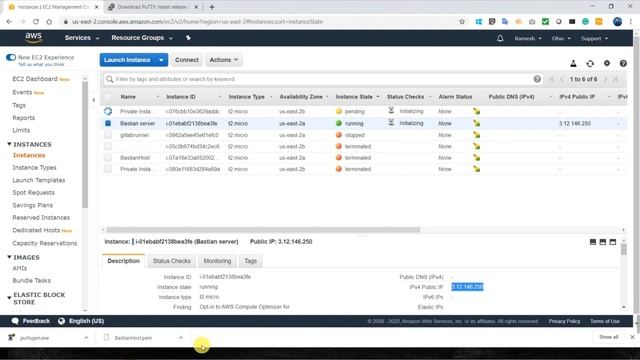Toggle the New EC2 Experience switch

pyautogui.click(x=11, y=57)
